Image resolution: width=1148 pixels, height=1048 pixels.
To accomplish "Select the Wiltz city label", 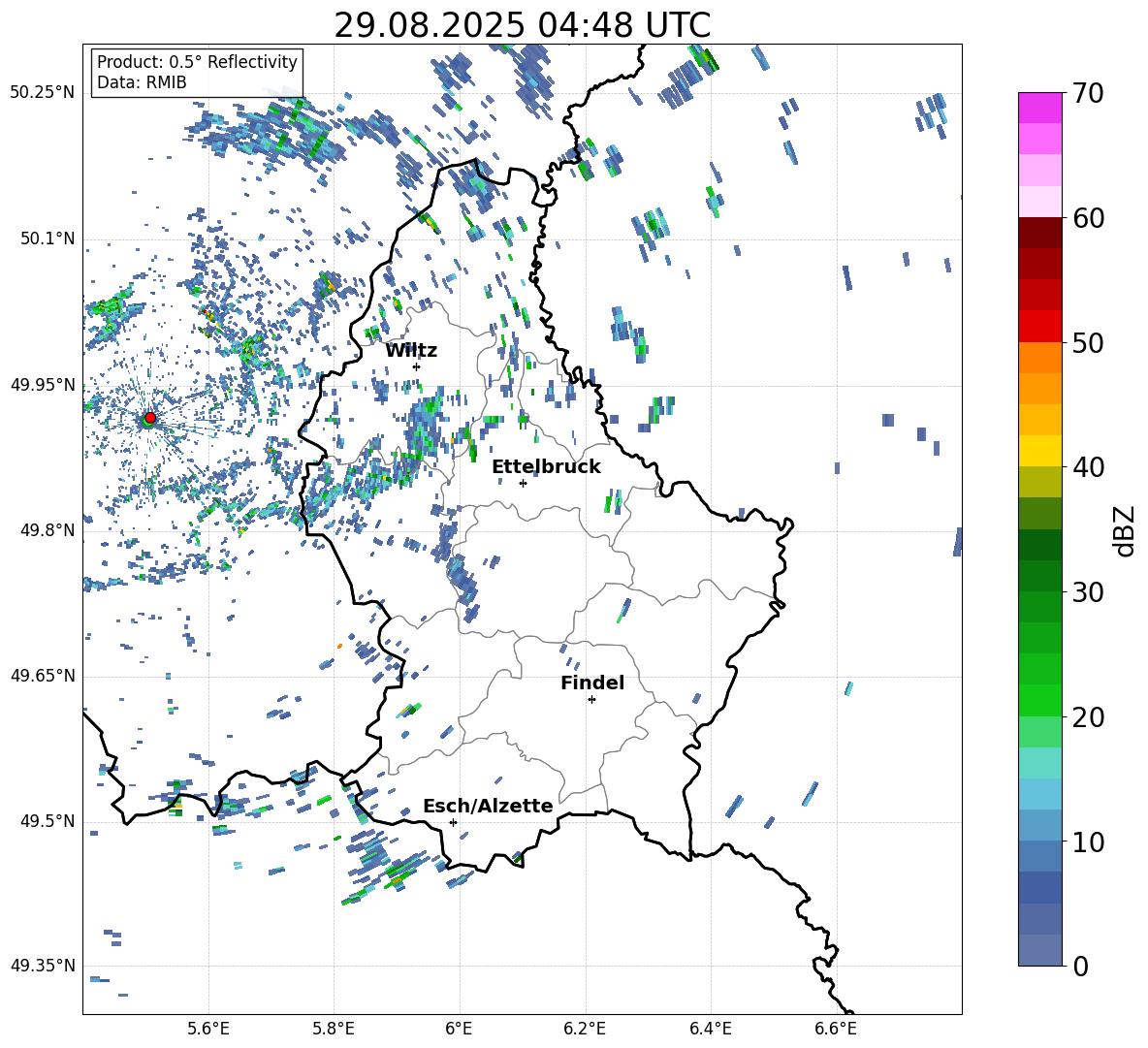I will click(411, 351).
